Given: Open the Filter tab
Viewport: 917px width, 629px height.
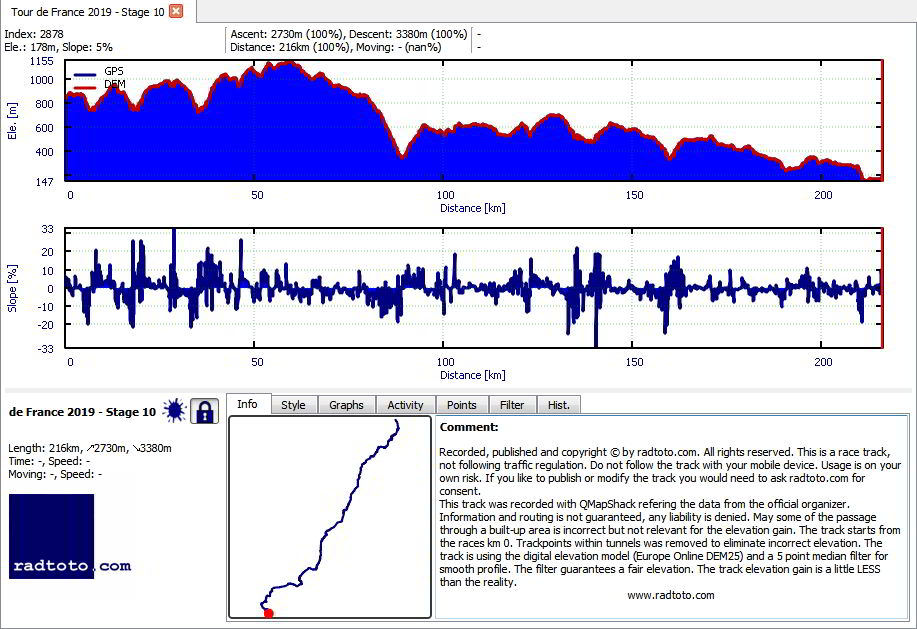Looking at the screenshot, I should coord(512,405).
